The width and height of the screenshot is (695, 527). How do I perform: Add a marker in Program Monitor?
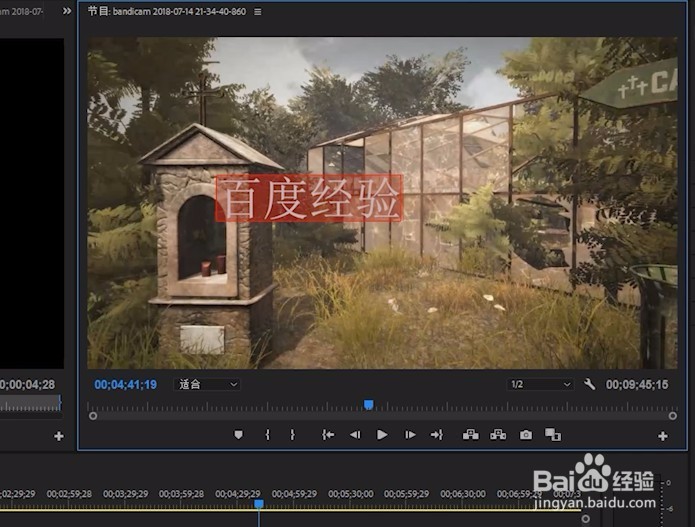[x=238, y=435]
